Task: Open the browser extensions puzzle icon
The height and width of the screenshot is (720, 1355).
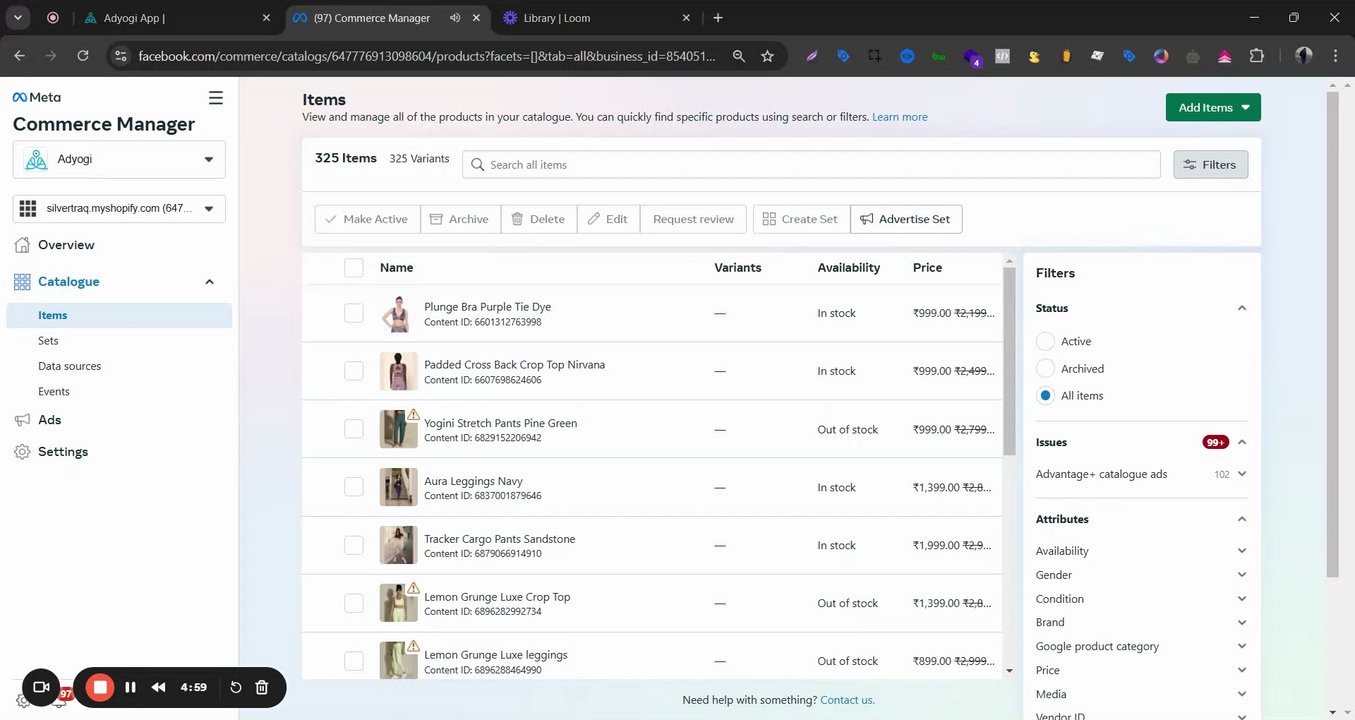Action: click(1257, 56)
